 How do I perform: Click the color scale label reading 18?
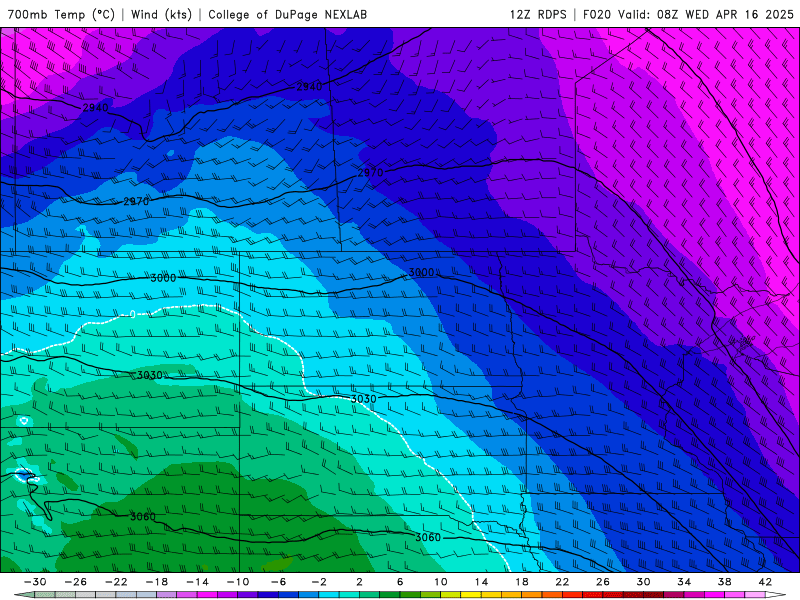click(521, 582)
